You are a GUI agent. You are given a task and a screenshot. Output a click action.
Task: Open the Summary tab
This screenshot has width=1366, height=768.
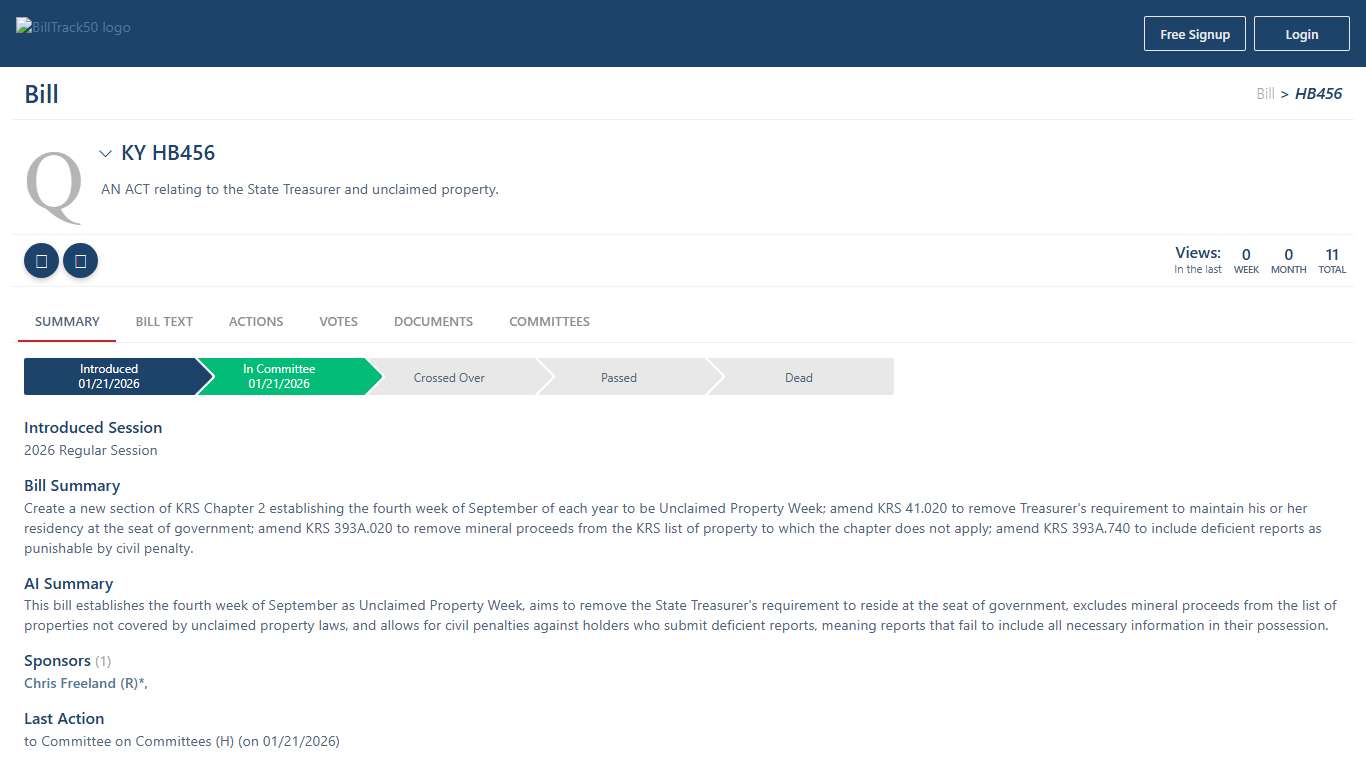(x=67, y=322)
